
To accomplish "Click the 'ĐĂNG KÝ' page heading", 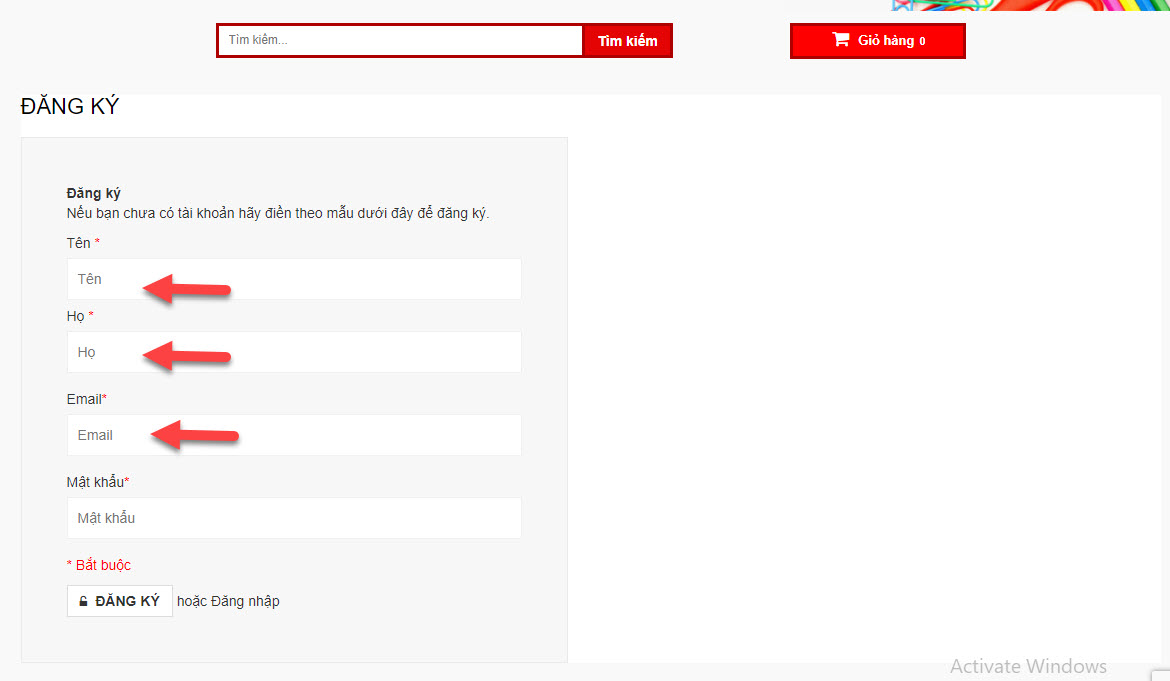I will point(69,107).
